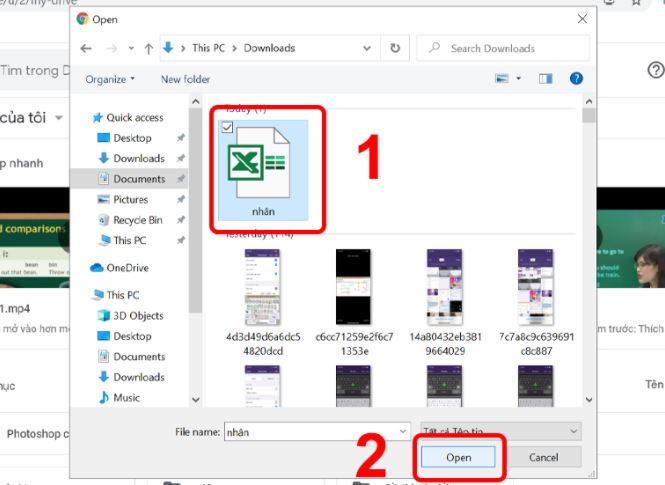This screenshot has width=665, height=485.
Task: Select thumbnail 4d3d49d6a6dc54820dcd
Action: coord(263,287)
